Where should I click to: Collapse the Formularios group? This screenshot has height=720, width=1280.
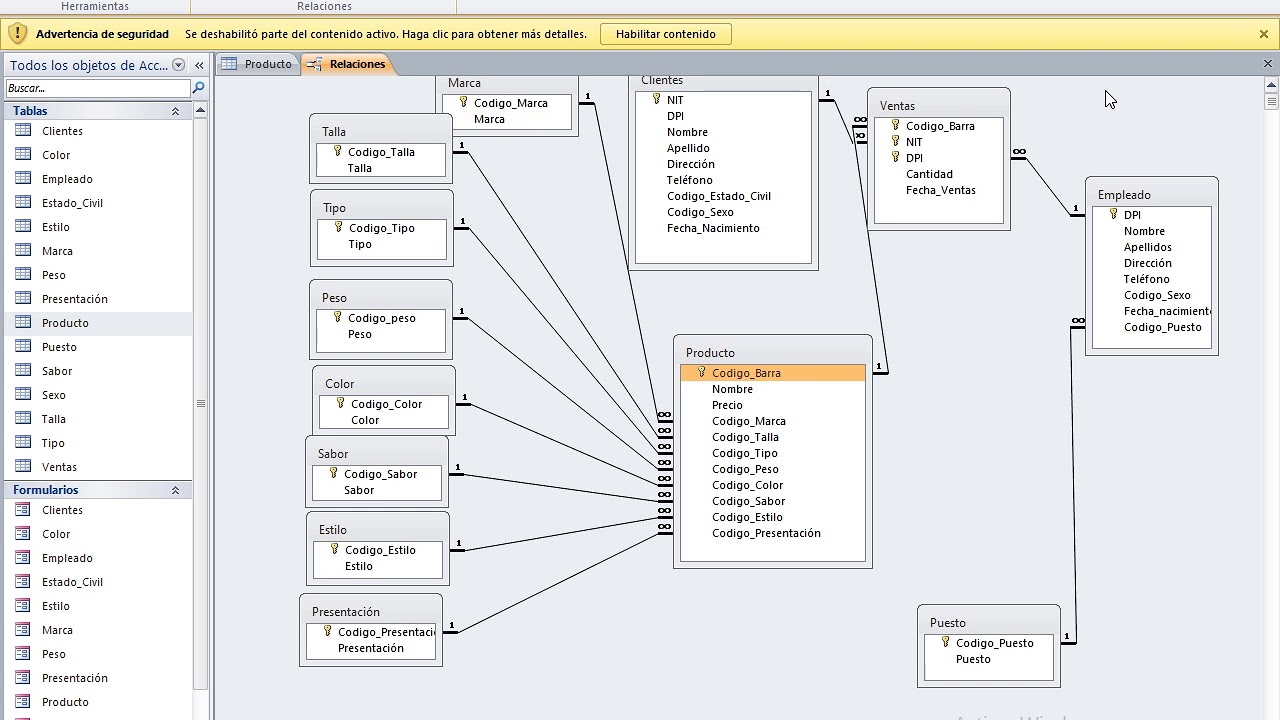tap(175, 490)
